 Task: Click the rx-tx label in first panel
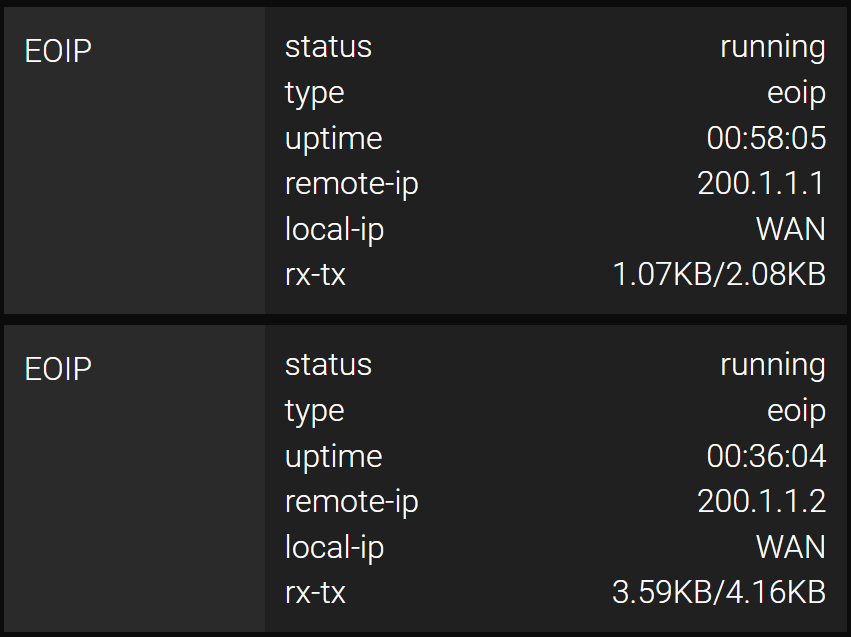pos(315,275)
